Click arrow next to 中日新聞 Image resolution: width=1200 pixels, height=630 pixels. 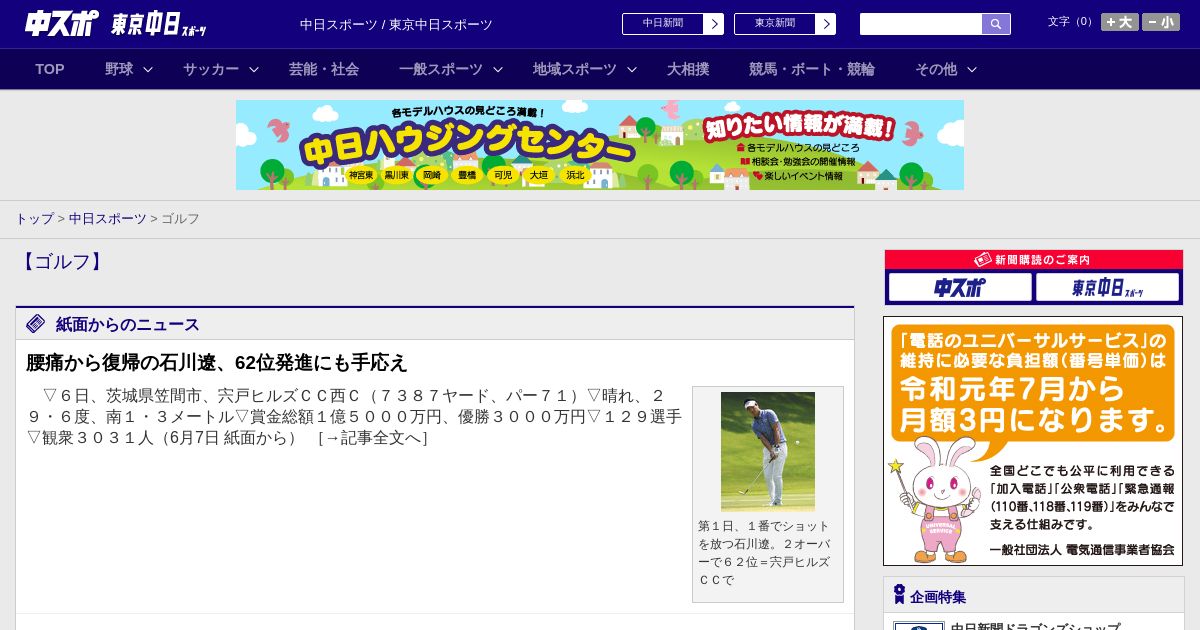[x=714, y=24]
